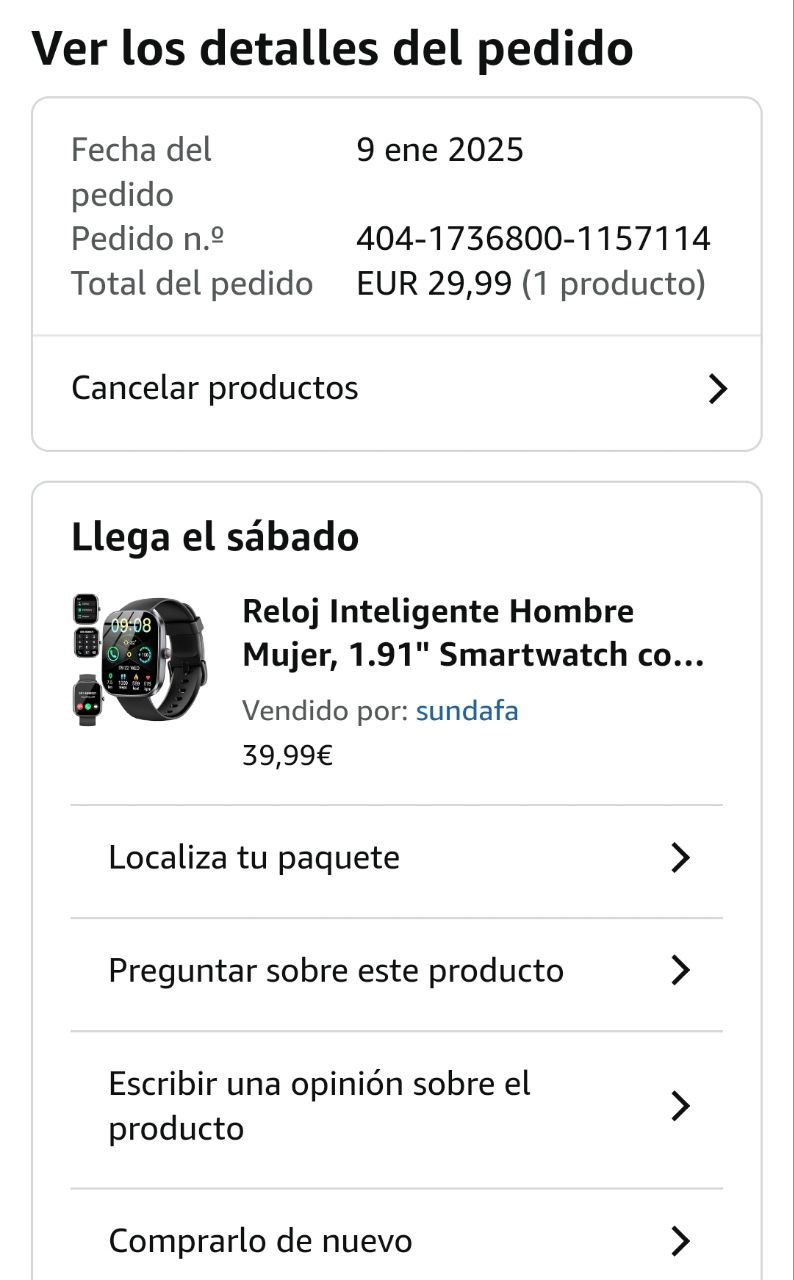Select Comprarlo de nuevo
This screenshot has width=794, height=1280.
point(397,1235)
